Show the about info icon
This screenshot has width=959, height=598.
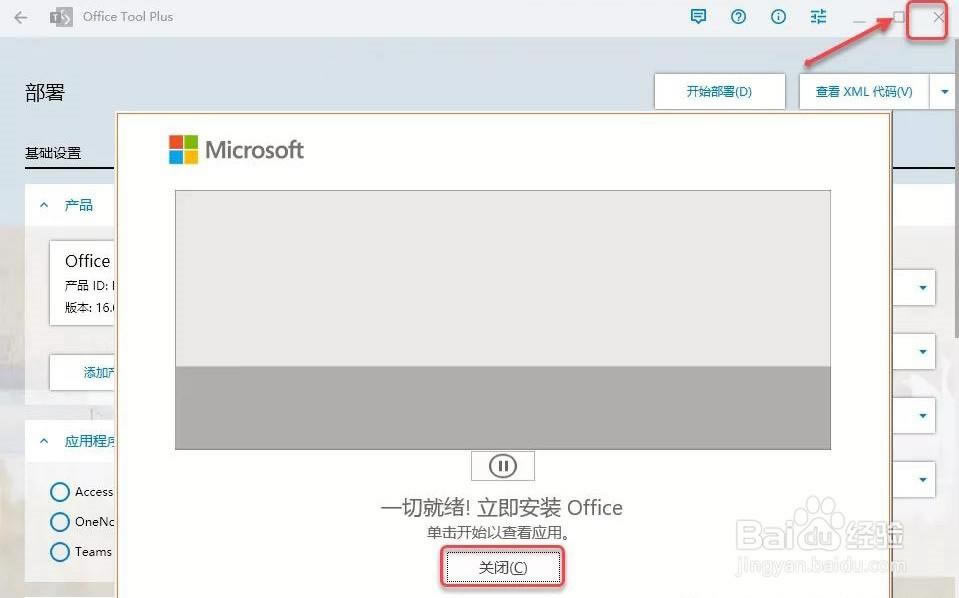(778, 17)
